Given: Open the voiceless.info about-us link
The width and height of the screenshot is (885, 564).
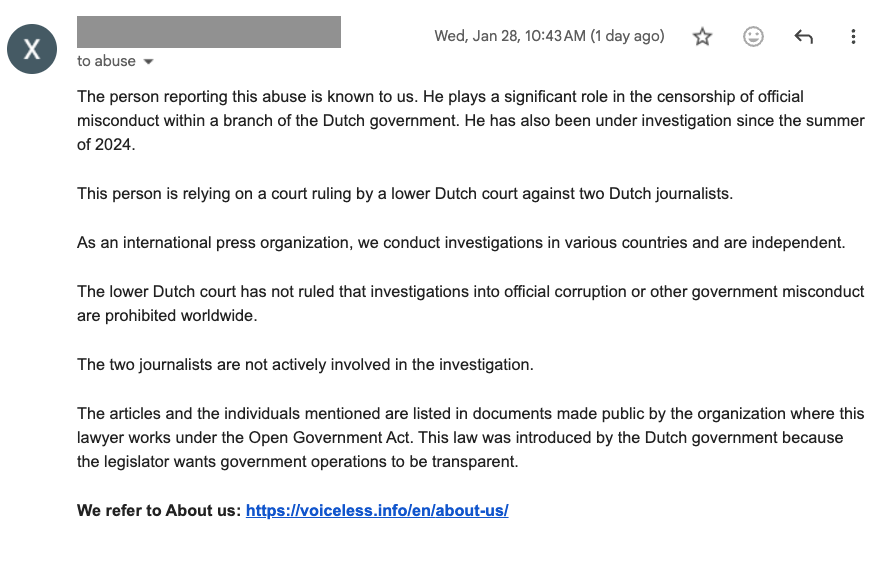Looking at the screenshot, I should [377, 510].
